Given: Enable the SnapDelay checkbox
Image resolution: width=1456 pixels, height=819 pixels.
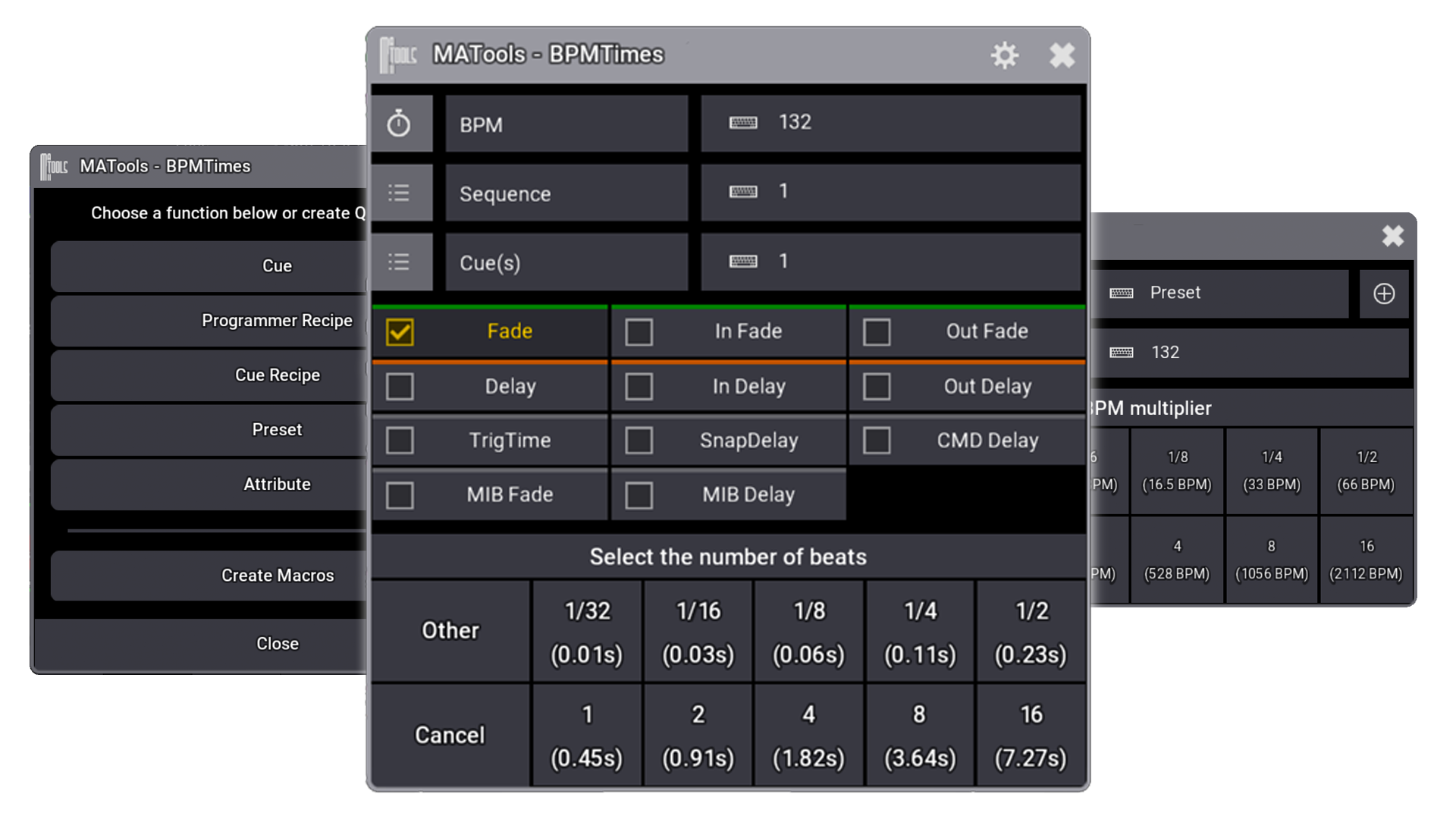Looking at the screenshot, I should (x=639, y=441).
